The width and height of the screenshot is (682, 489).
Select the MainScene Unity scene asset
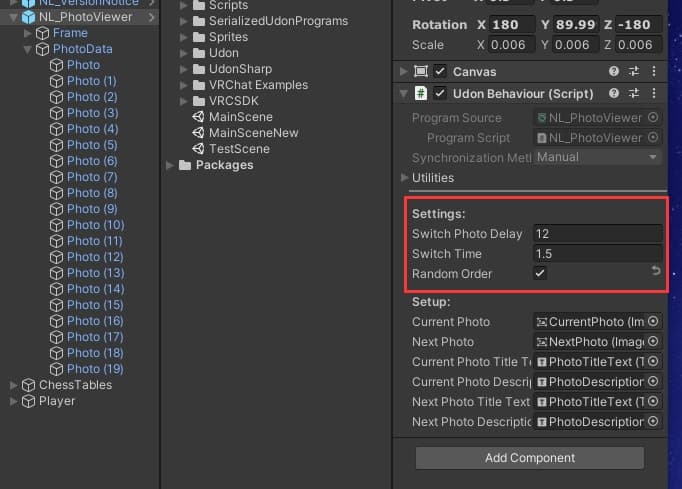tap(240, 117)
